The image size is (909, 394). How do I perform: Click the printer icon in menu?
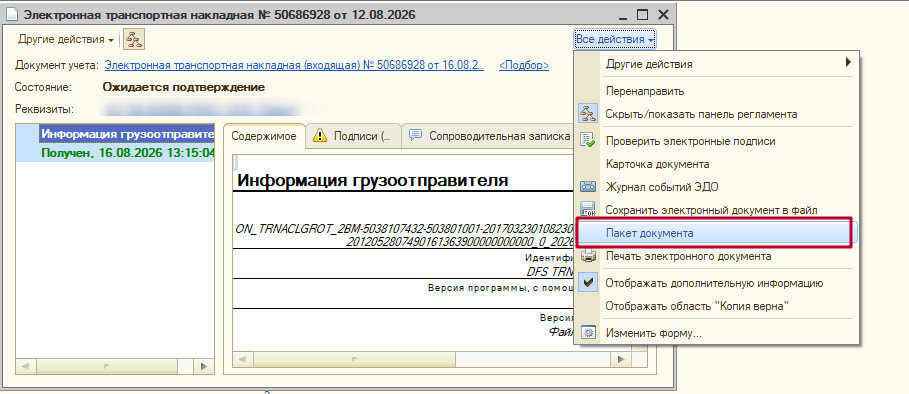588,256
